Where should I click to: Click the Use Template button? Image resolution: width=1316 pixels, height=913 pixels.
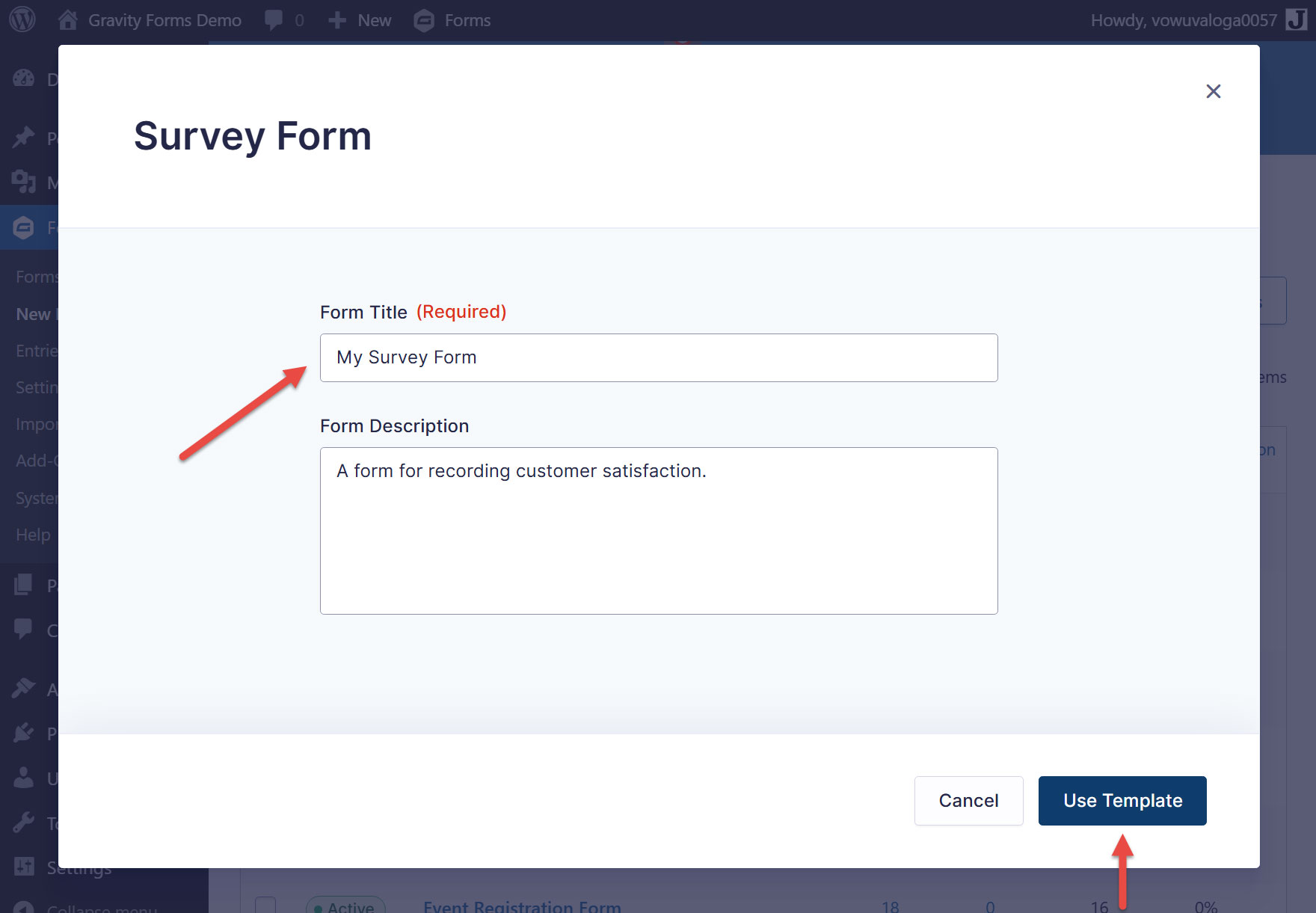[x=1122, y=801]
